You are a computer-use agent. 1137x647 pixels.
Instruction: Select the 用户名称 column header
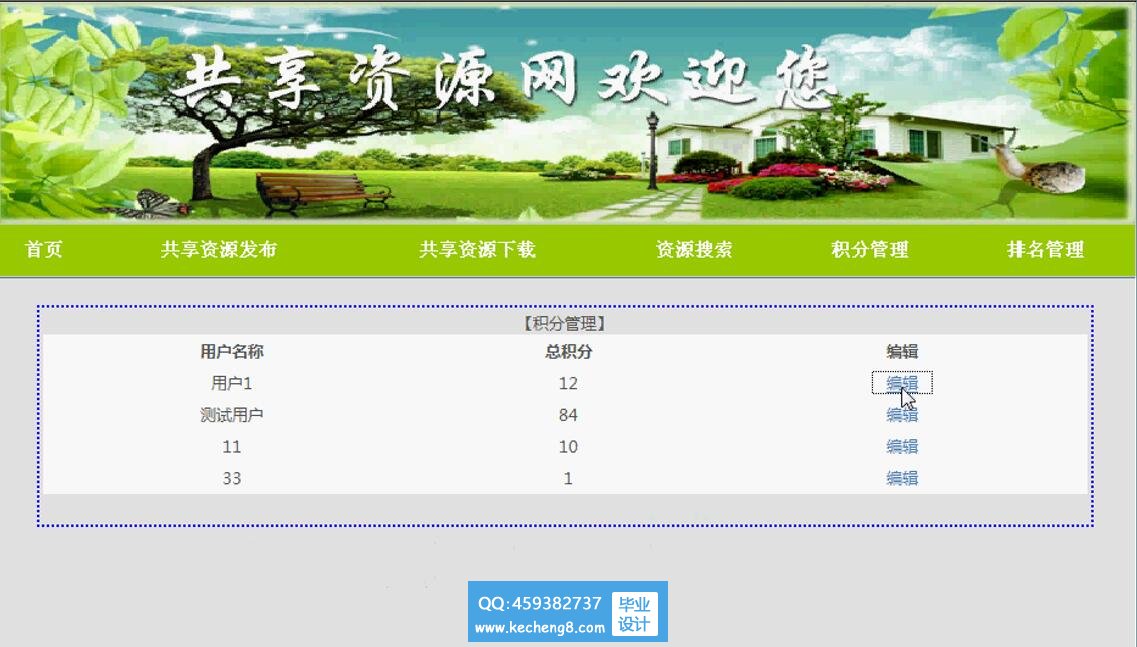232,352
